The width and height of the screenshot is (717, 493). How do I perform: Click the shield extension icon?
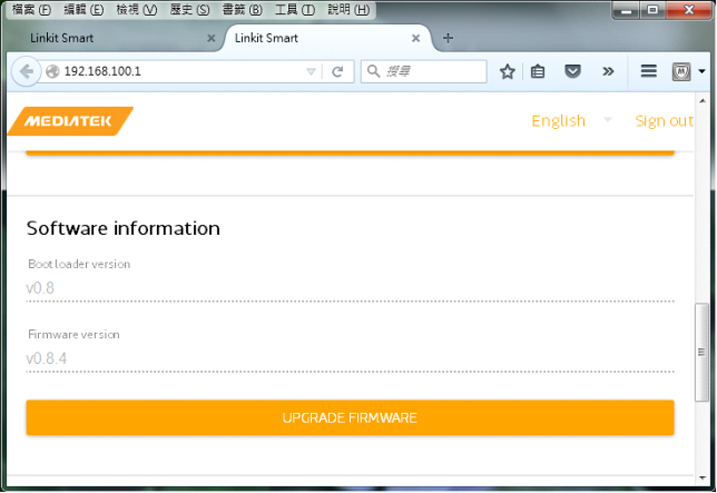coord(681,72)
